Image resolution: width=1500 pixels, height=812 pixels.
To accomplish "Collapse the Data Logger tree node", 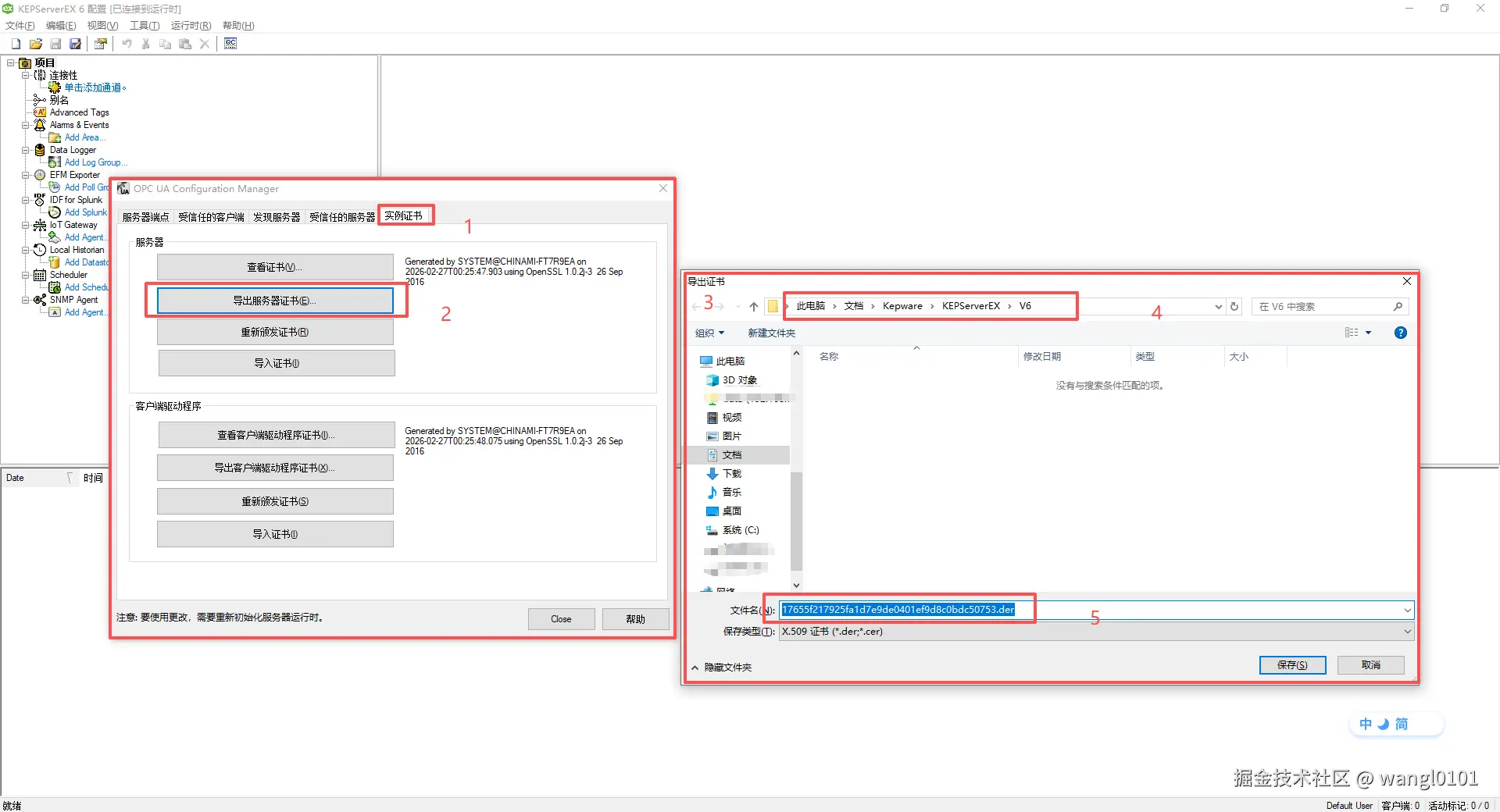I will [x=26, y=150].
